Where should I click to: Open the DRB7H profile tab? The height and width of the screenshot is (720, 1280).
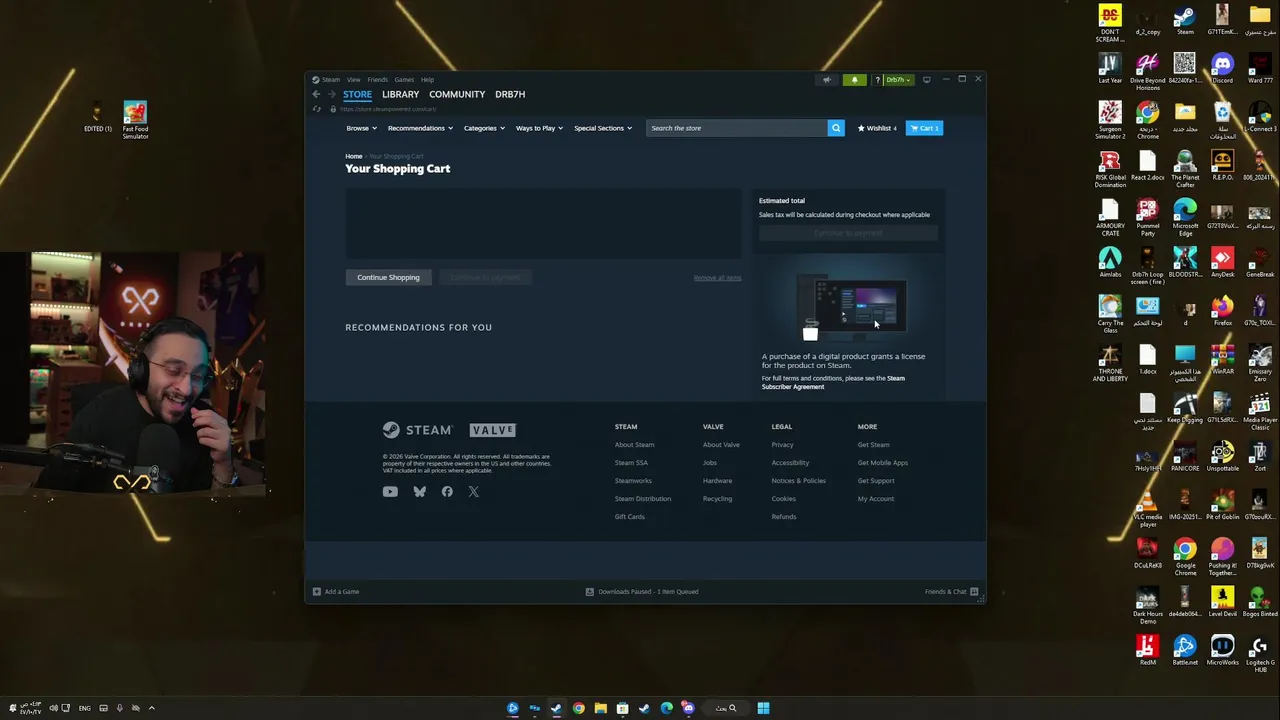510,94
